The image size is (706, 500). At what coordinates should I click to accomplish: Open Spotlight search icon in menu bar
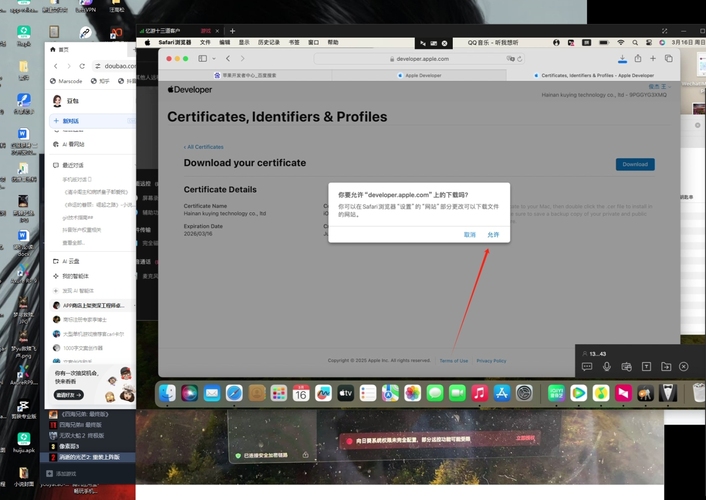click(x=635, y=42)
